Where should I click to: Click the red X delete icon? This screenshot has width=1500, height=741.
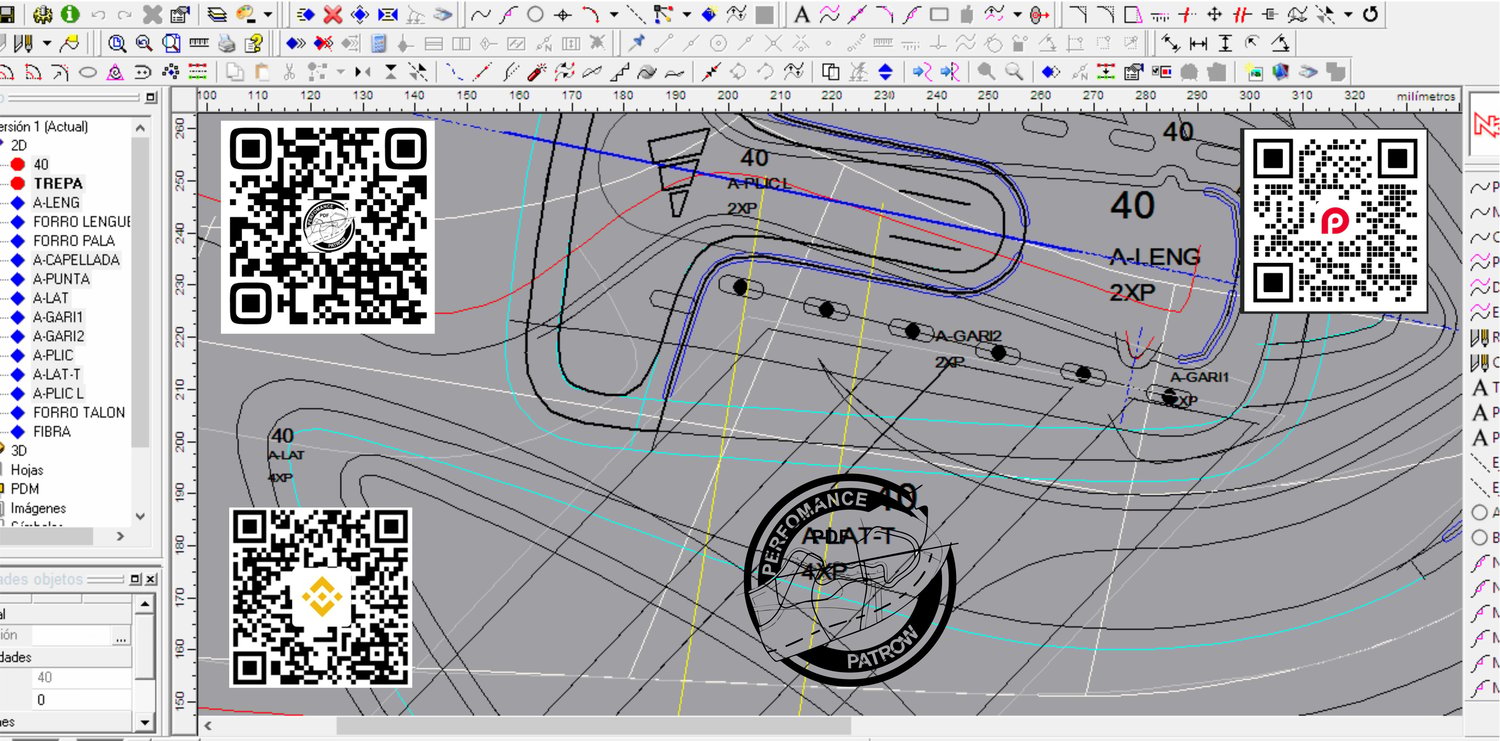333,15
